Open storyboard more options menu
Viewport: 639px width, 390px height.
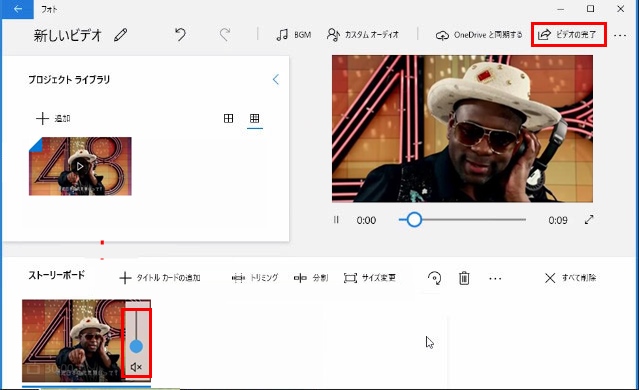(495, 279)
